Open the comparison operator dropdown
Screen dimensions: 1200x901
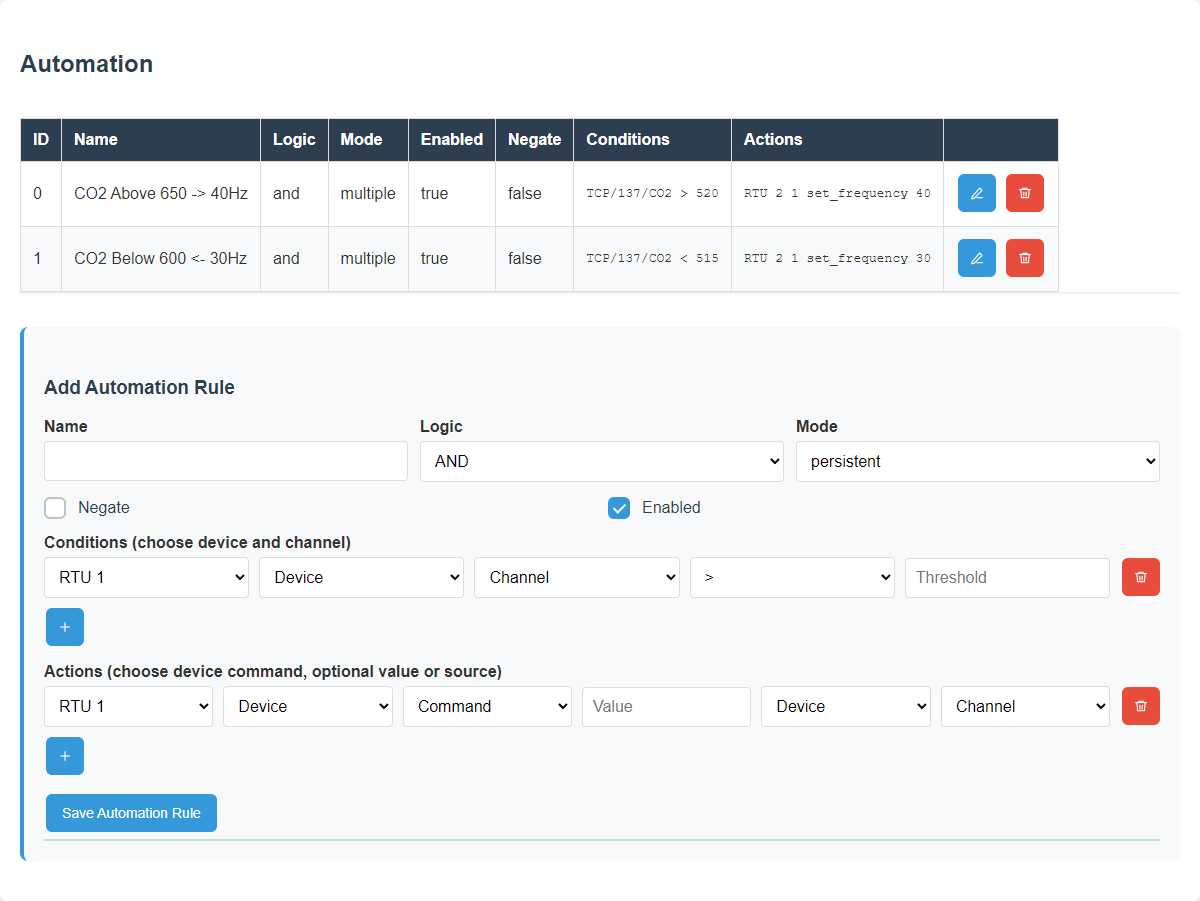tap(792, 577)
